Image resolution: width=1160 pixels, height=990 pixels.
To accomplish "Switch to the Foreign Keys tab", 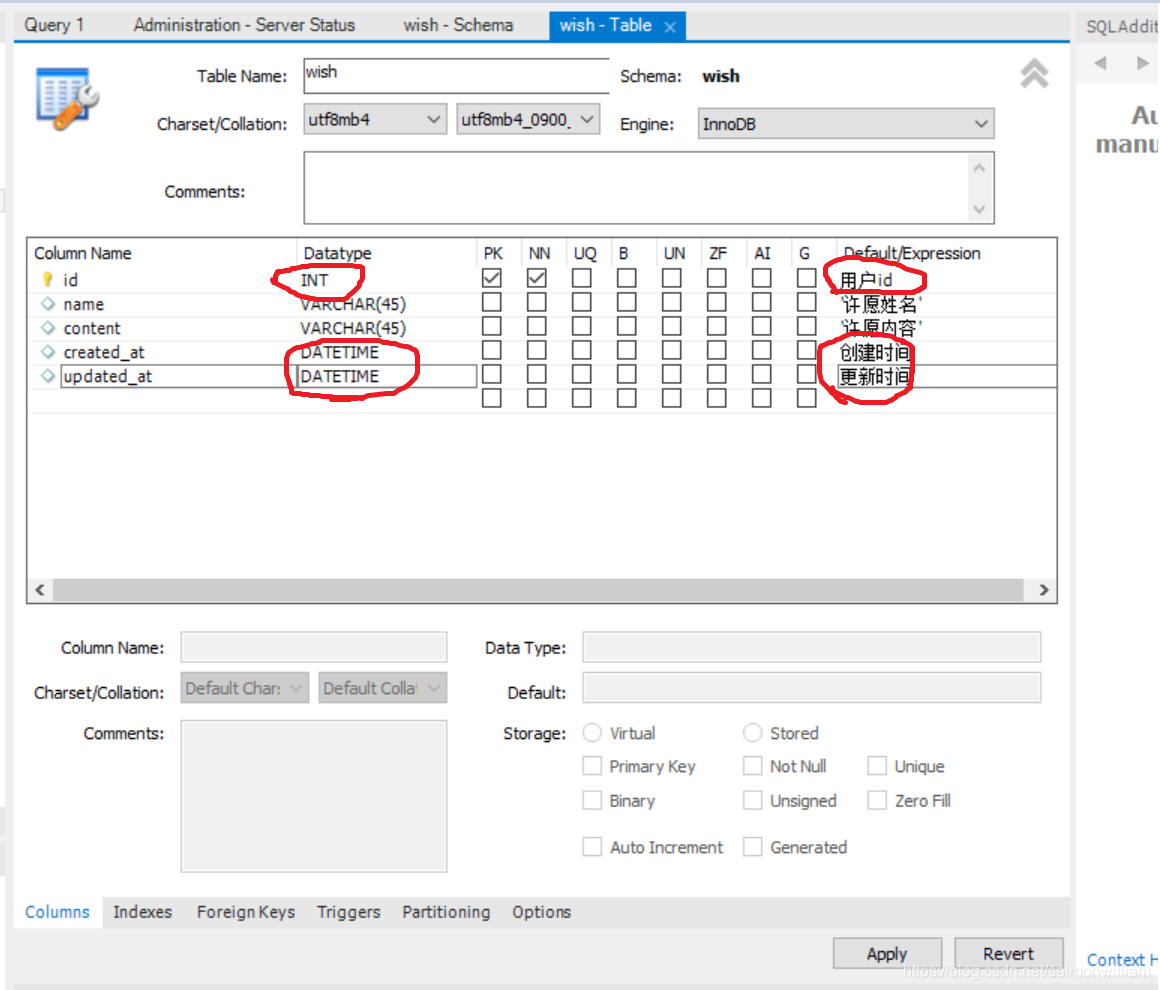I will coord(245,912).
